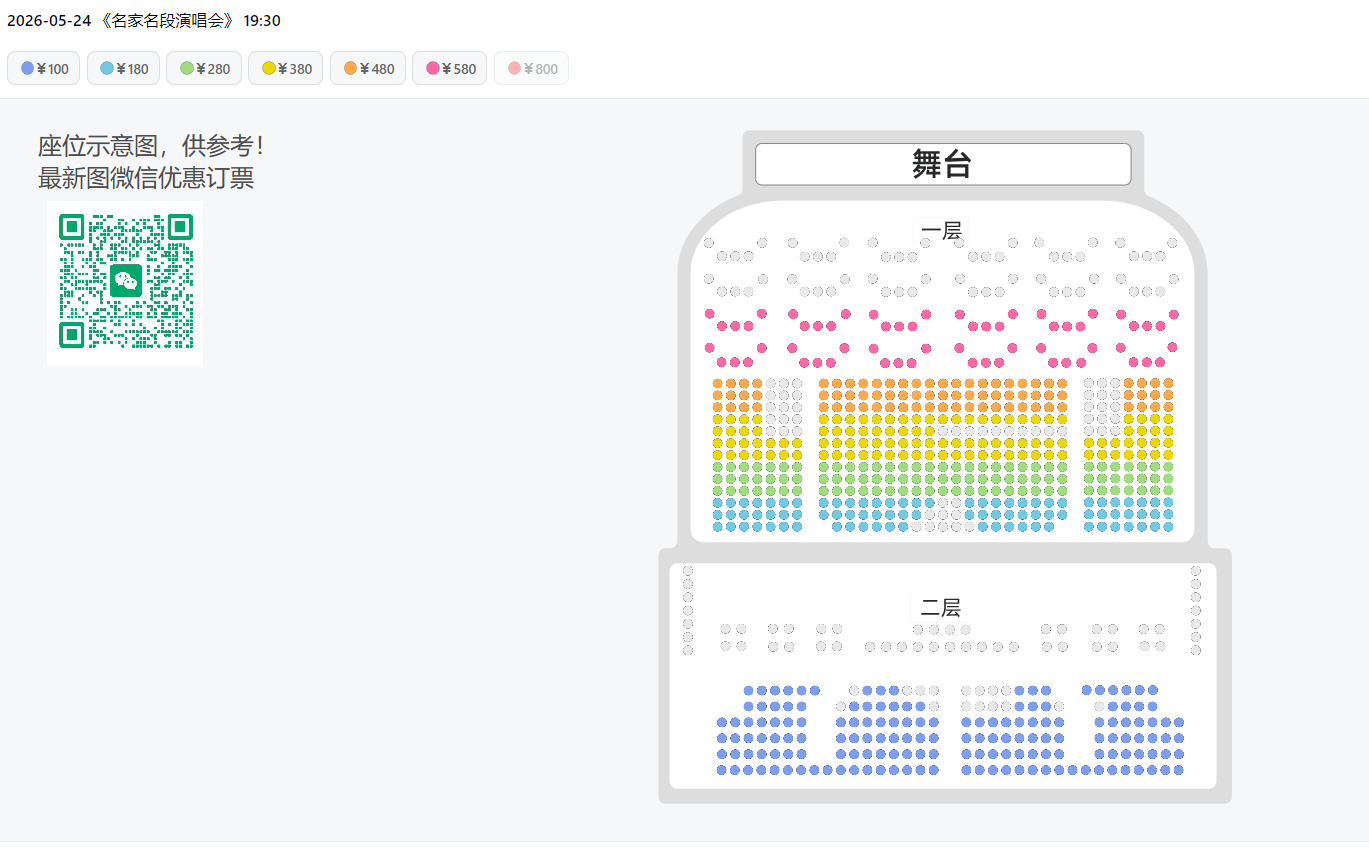Click the 舞台 stage label
Viewport: 1369px width, 864px height.
coord(942,164)
